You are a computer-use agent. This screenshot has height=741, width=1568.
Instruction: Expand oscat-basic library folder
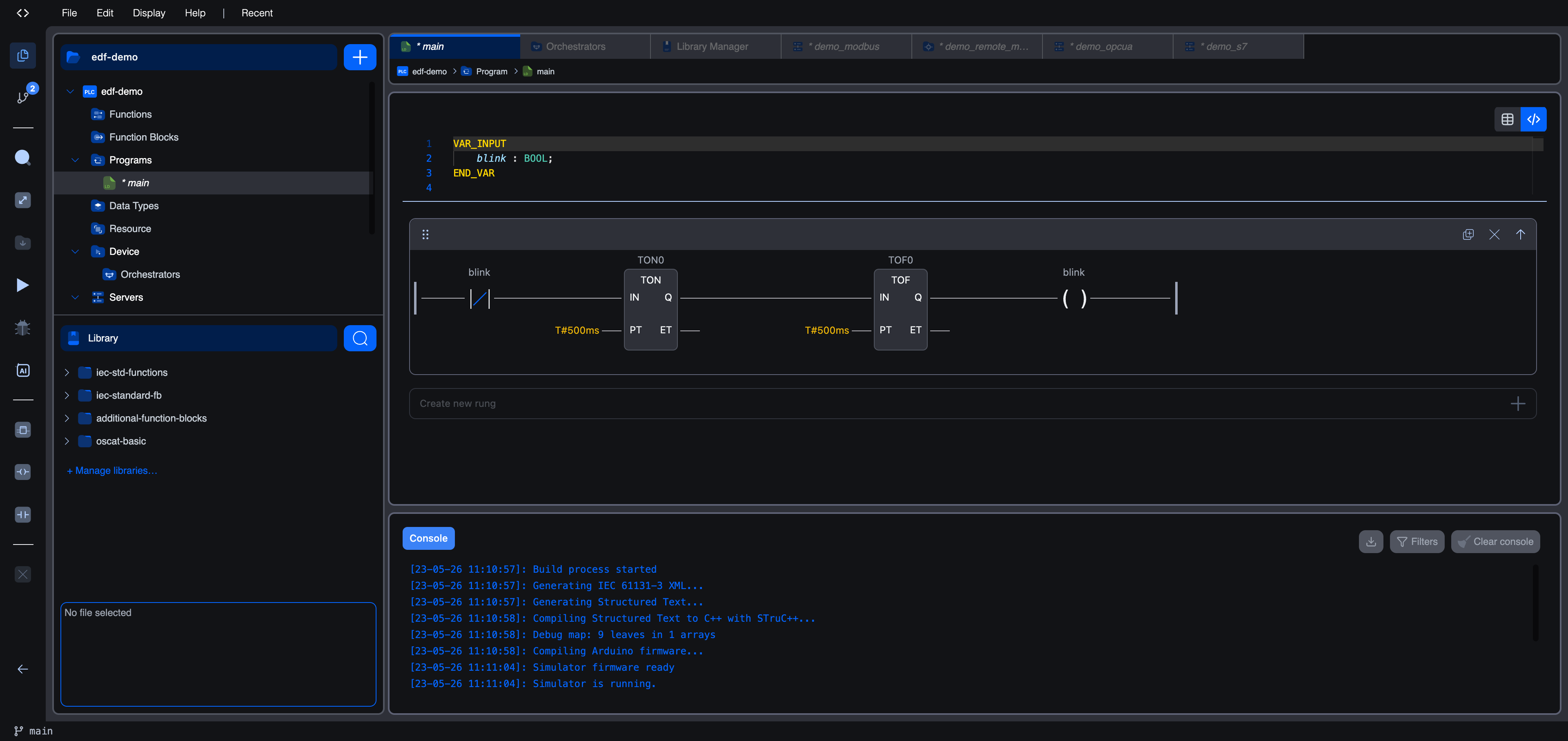click(x=67, y=441)
